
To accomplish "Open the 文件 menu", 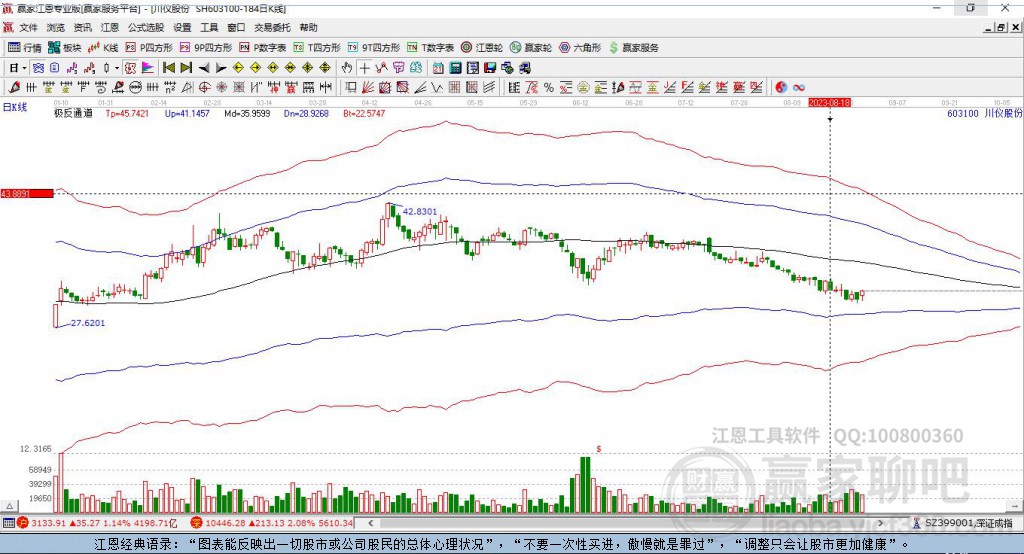I will click(x=28, y=27).
